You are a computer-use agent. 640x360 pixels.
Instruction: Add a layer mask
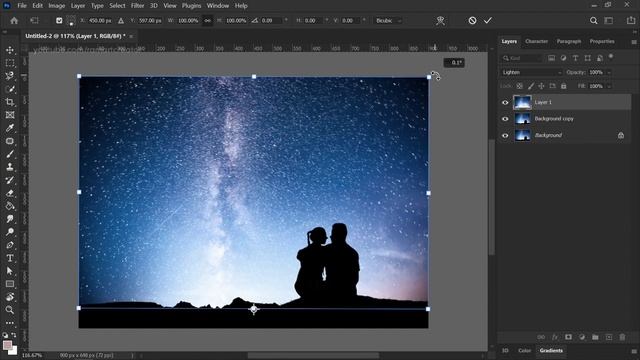pos(568,337)
